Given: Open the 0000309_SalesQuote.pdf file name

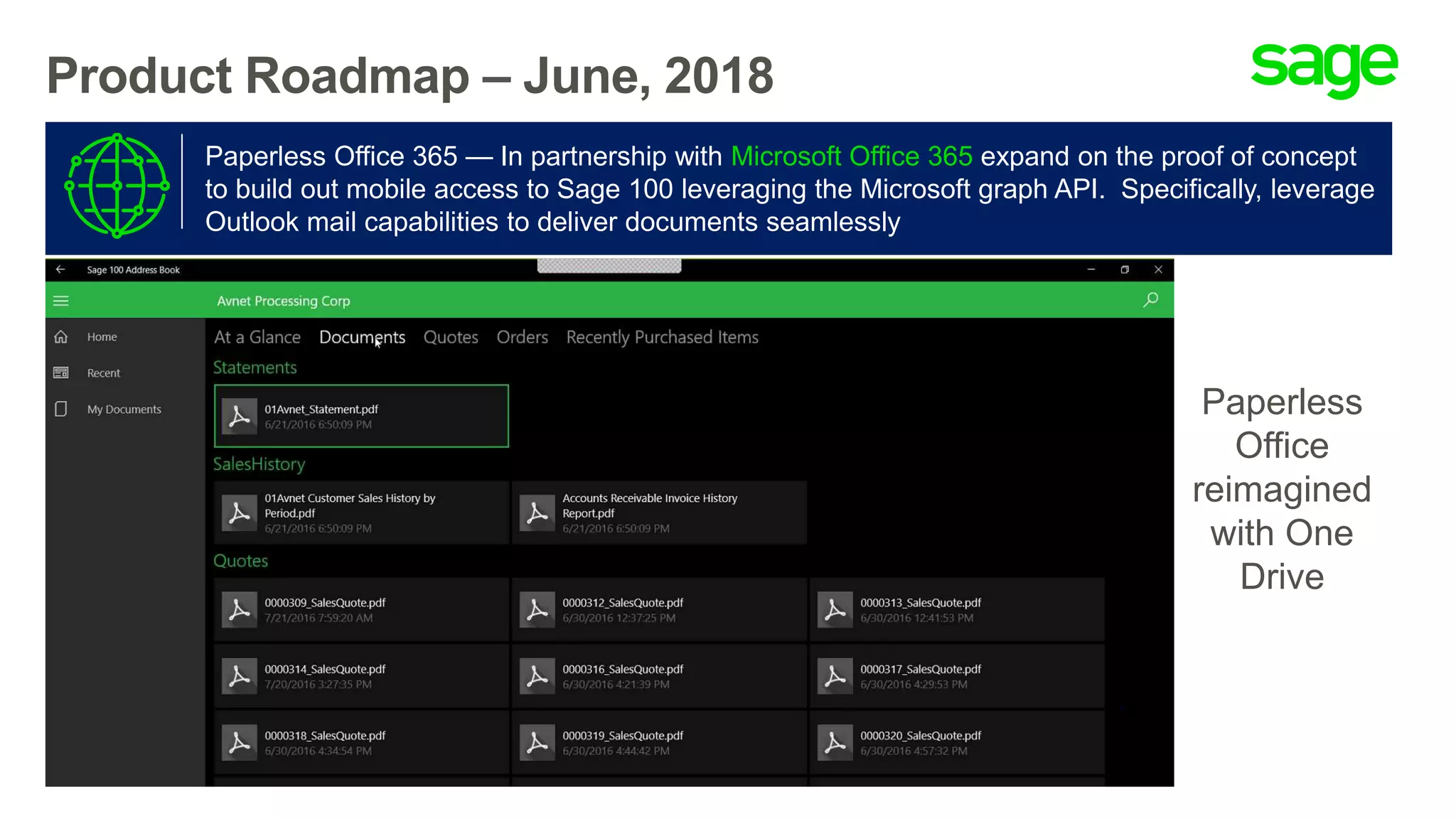Looking at the screenshot, I should pyautogui.click(x=325, y=602).
